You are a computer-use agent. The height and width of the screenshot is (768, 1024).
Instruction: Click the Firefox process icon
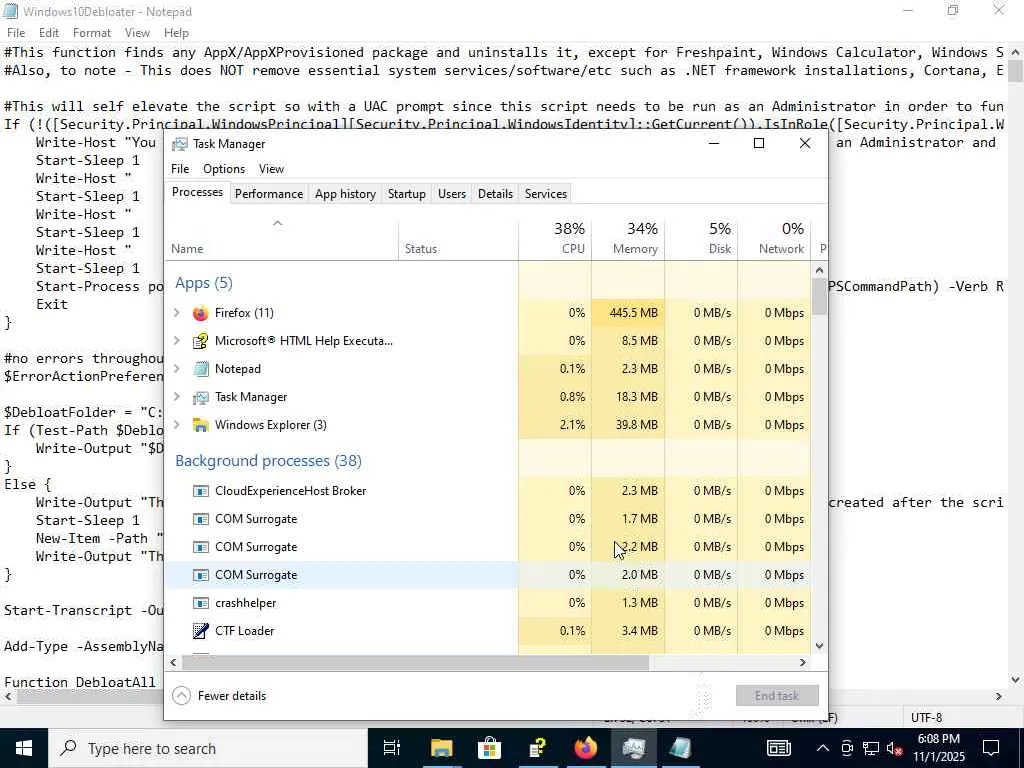point(200,313)
